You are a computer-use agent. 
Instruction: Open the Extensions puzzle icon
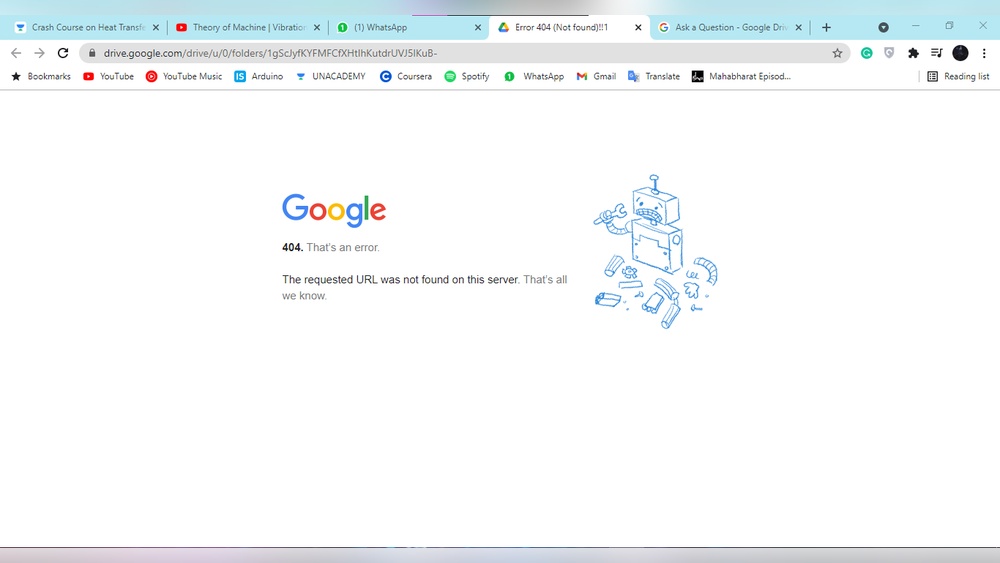coord(913,53)
